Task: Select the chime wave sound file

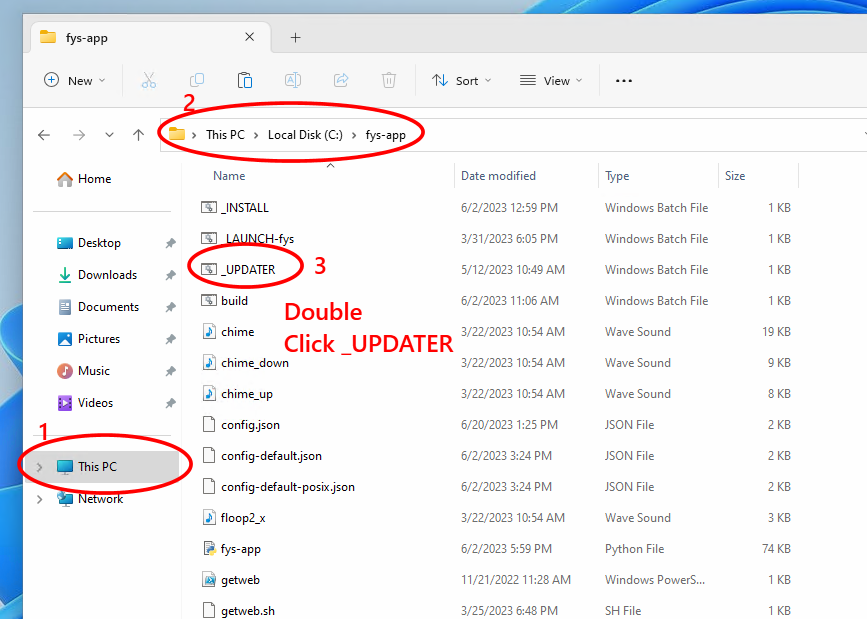Action: point(238,332)
